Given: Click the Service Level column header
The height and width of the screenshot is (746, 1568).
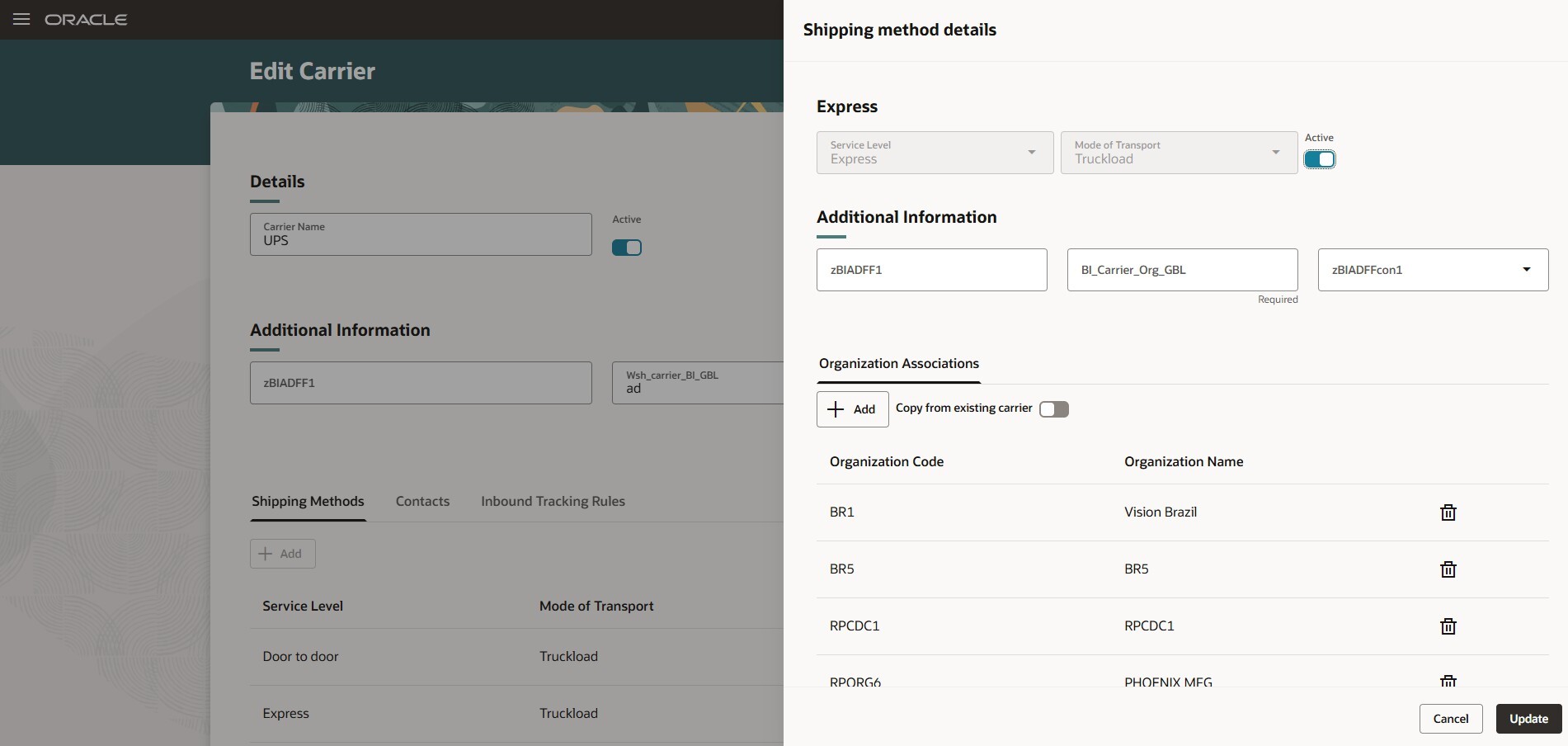Looking at the screenshot, I should tap(302, 607).
